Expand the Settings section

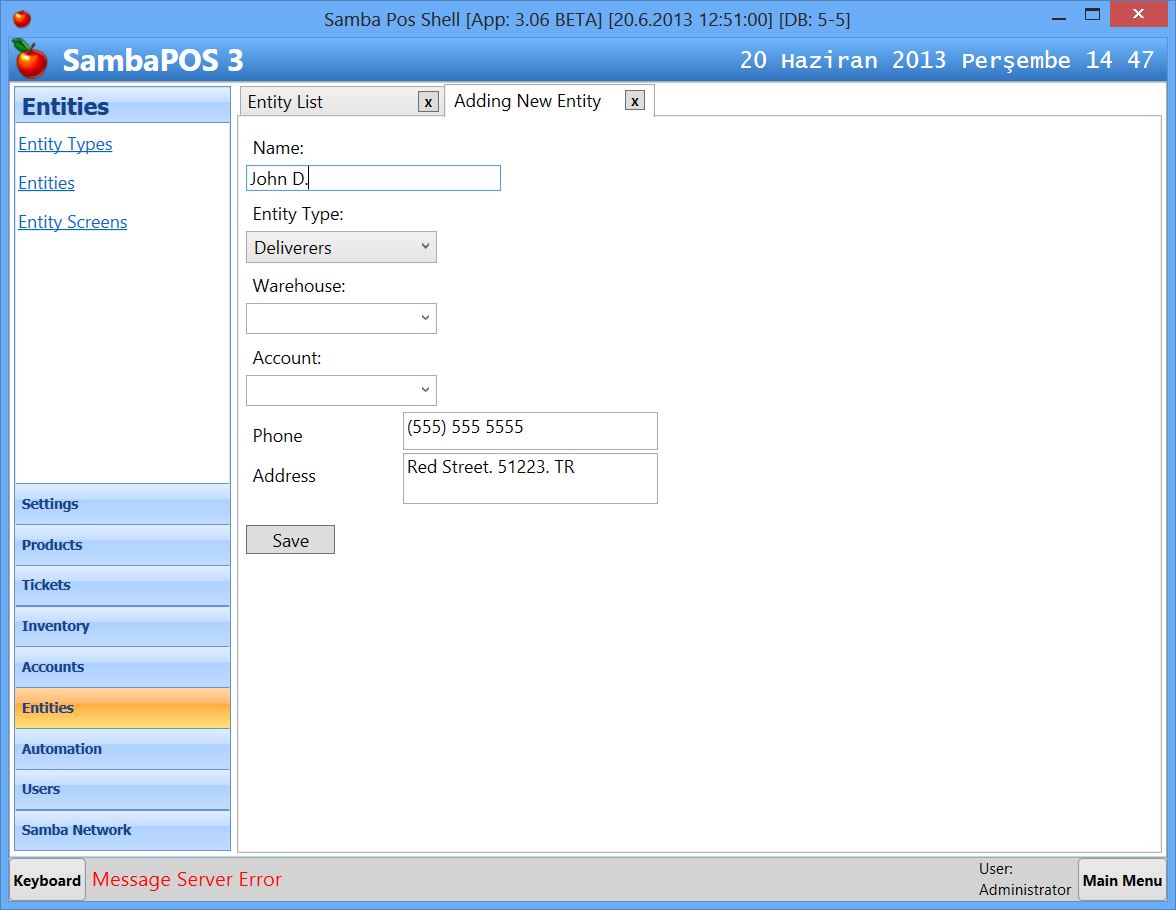coord(122,504)
